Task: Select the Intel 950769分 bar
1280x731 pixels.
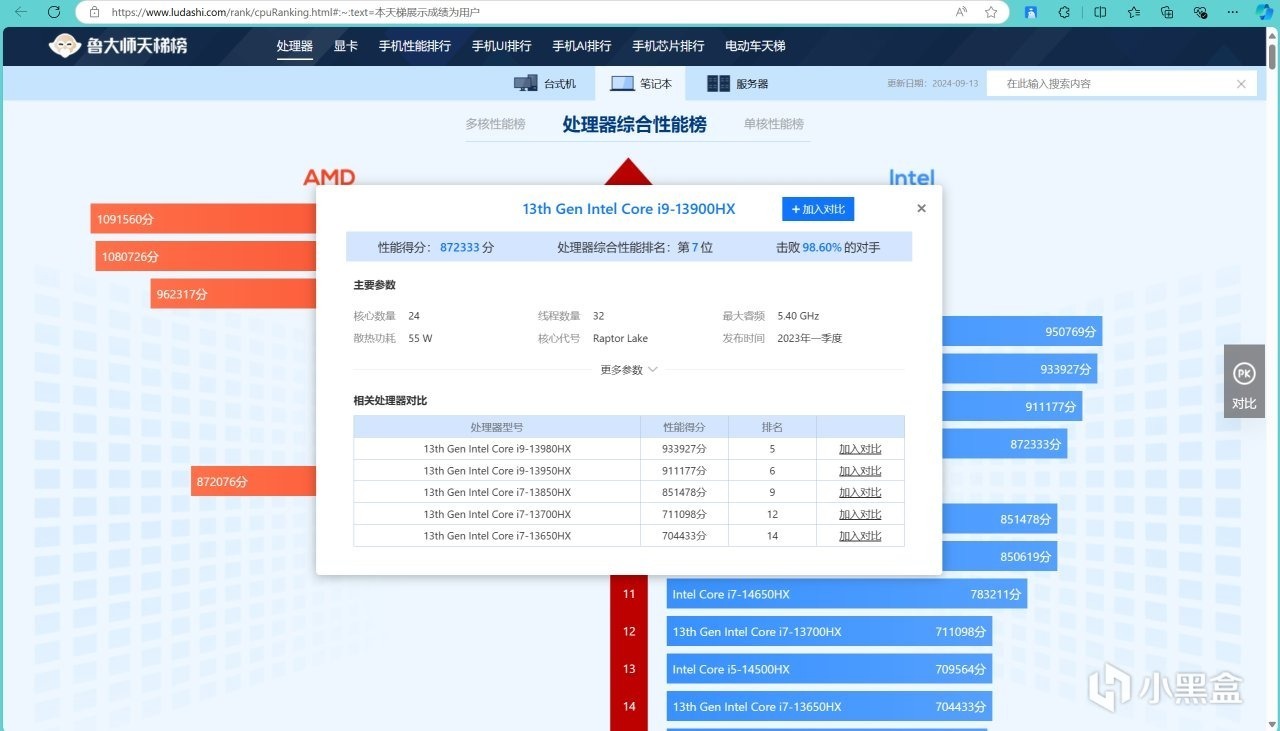Action: pos(1021,331)
